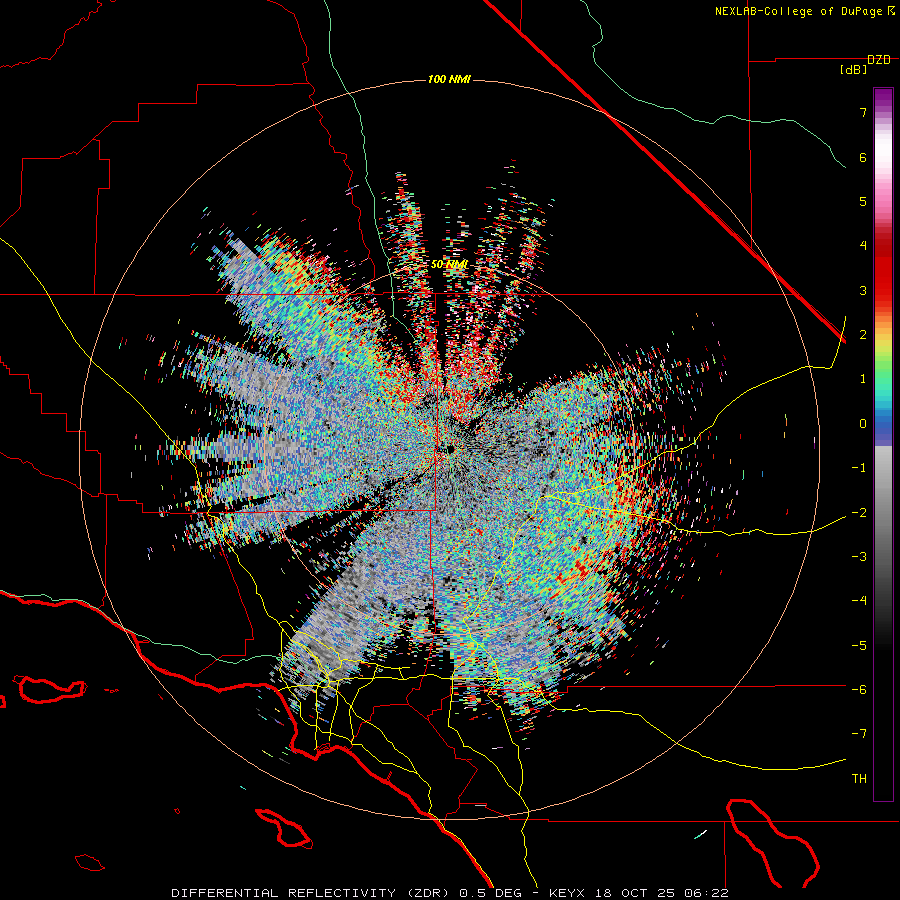Click the 50 NMI range ring label
This screenshot has width=900, height=900.
[449, 264]
